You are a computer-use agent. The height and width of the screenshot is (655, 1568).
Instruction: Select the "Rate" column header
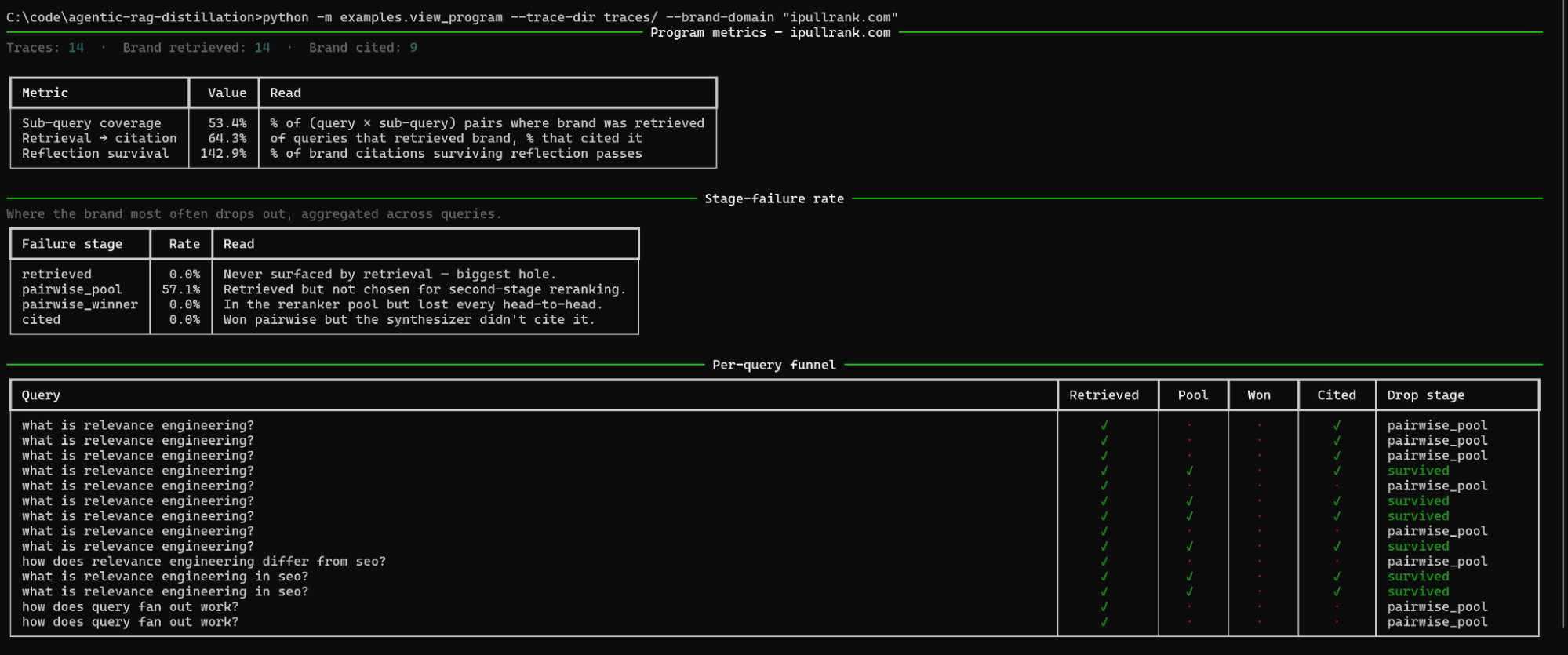coord(184,244)
